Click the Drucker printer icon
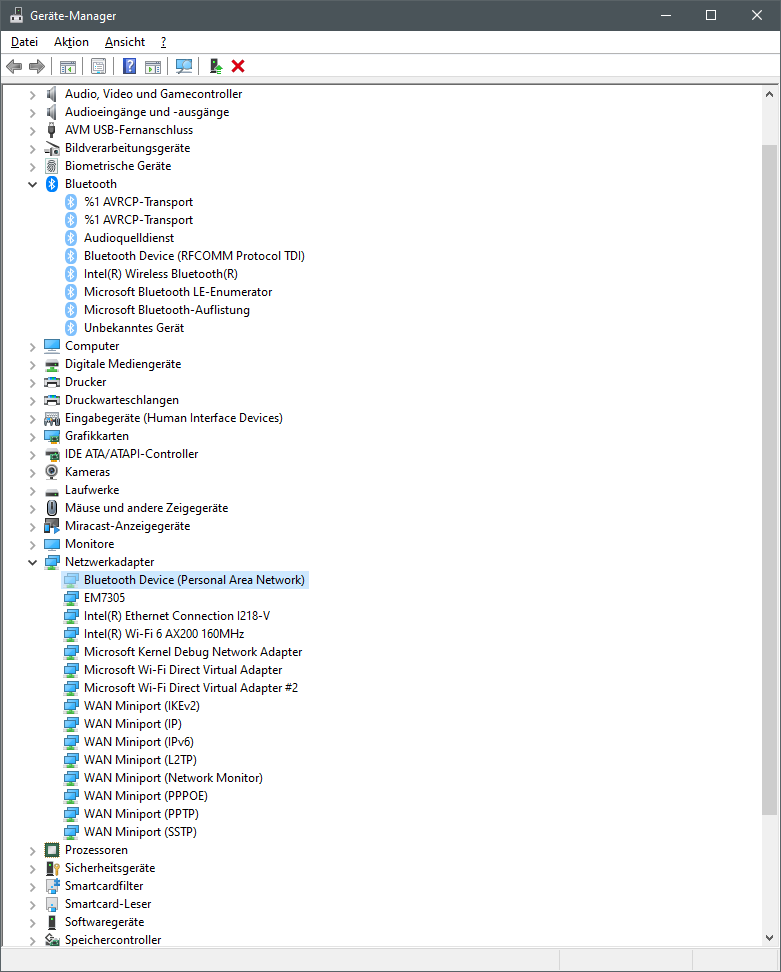The height and width of the screenshot is (972, 781). coord(52,382)
